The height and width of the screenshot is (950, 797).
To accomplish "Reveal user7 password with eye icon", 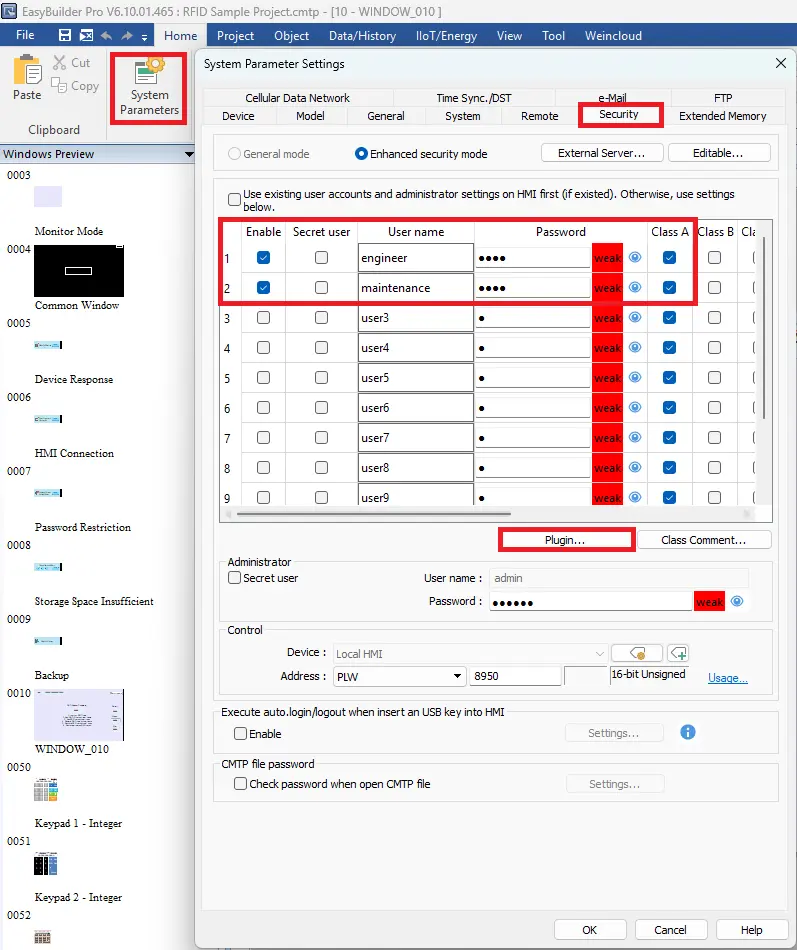I will click(635, 437).
